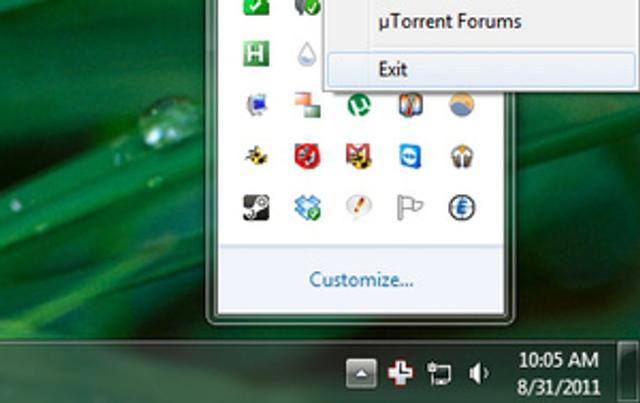This screenshot has height=403, width=640.
Task: Open µTorrent Forums menu entry
Action: [450, 22]
